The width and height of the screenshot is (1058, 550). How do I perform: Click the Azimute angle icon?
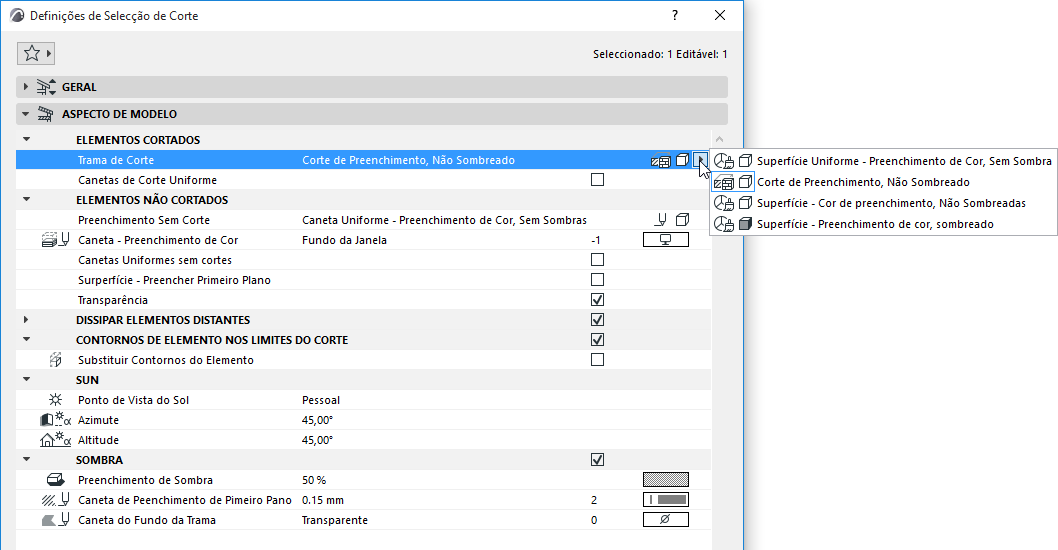[x=55, y=420]
